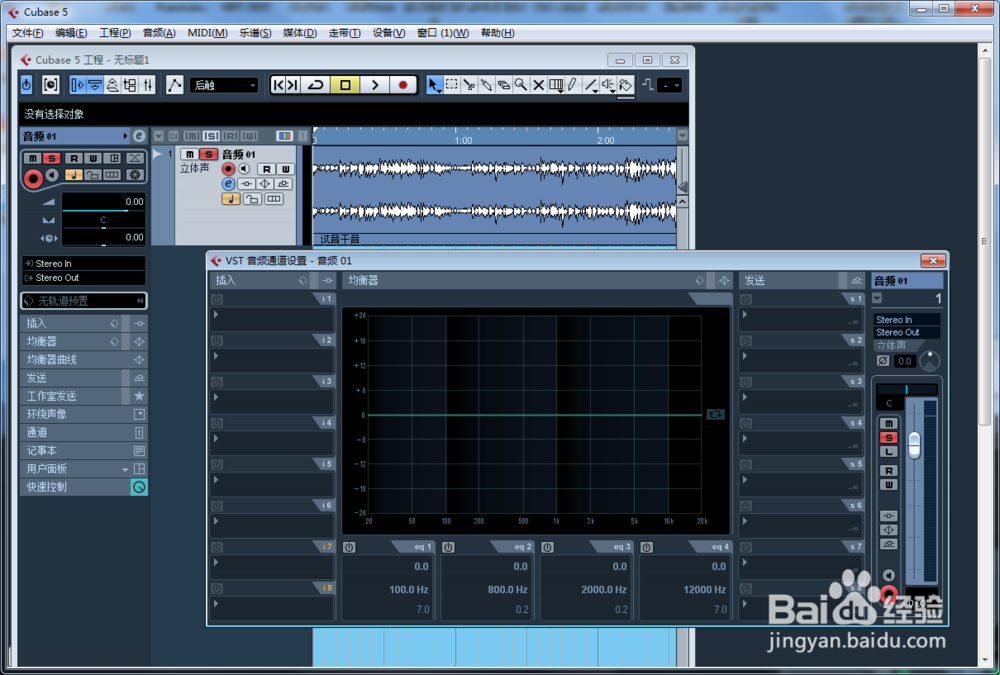The image size is (1000, 675).
Task: Click the Stop transport button
Action: pos(345,85)
